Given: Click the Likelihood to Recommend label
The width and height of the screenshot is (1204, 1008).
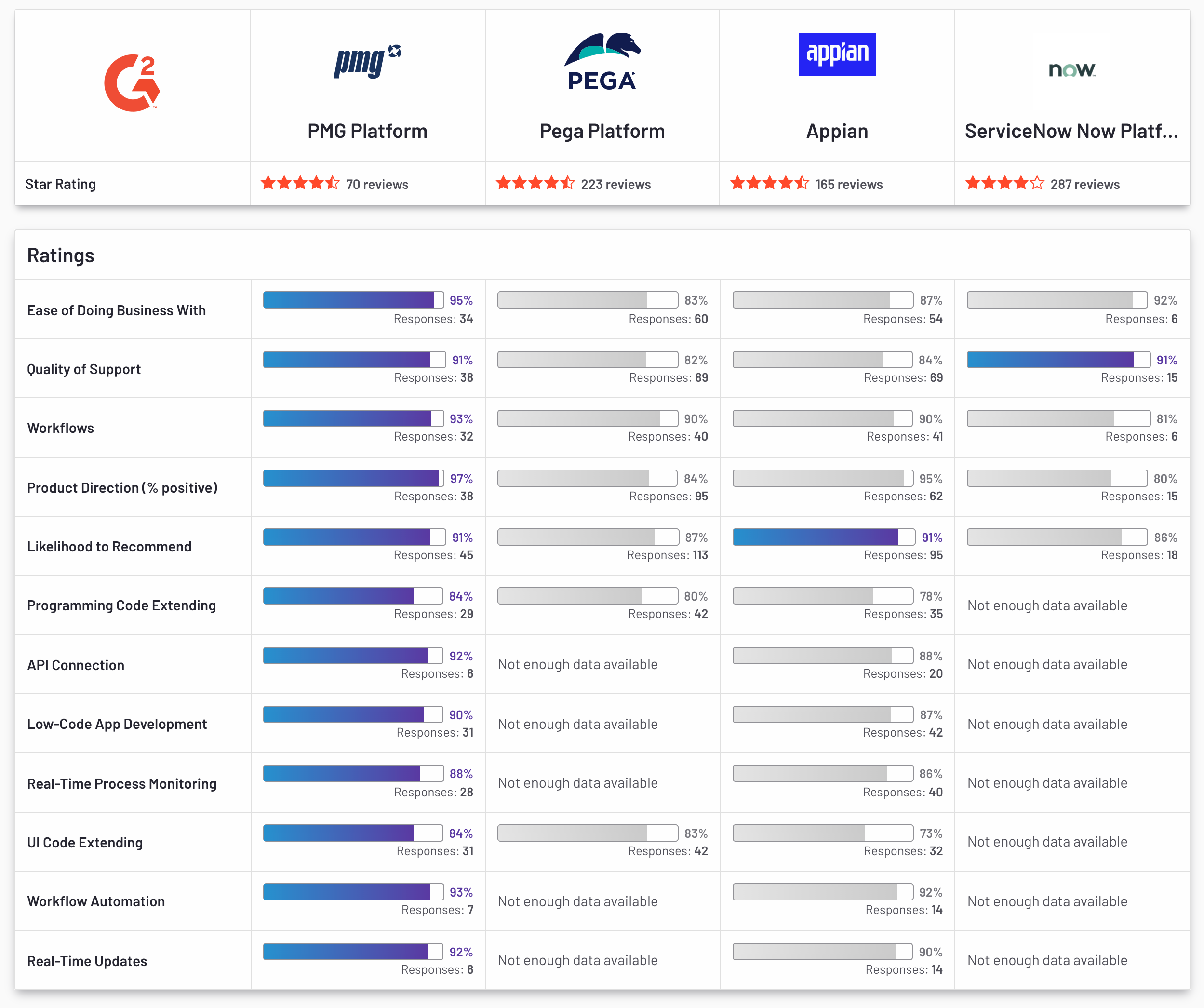Looking at the screenshot, I should 109,547.
